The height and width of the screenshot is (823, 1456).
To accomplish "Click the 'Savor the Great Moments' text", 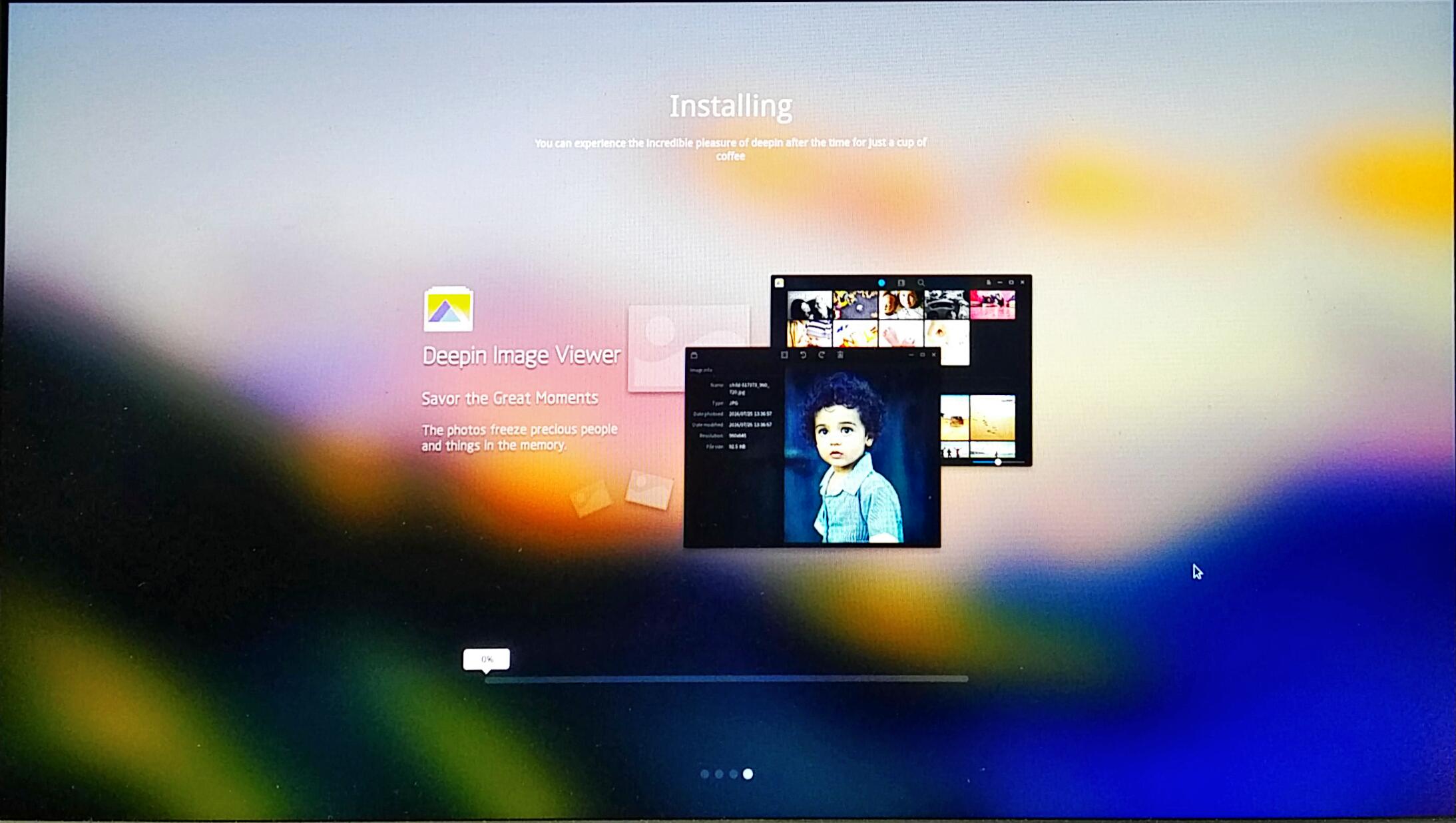I will coord(510,398).
